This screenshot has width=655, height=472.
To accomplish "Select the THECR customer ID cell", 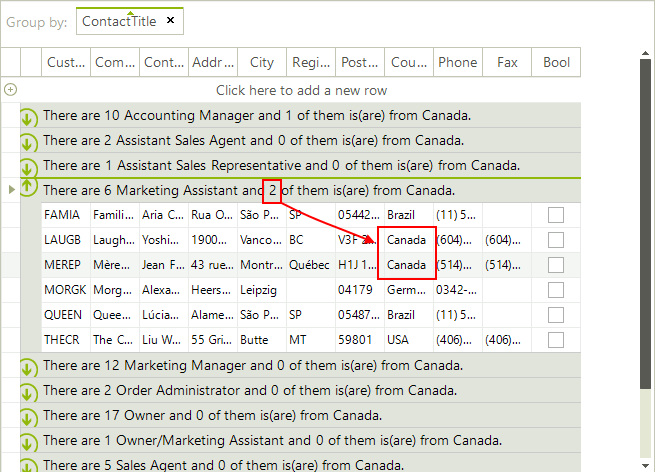I will pos(66,340).
